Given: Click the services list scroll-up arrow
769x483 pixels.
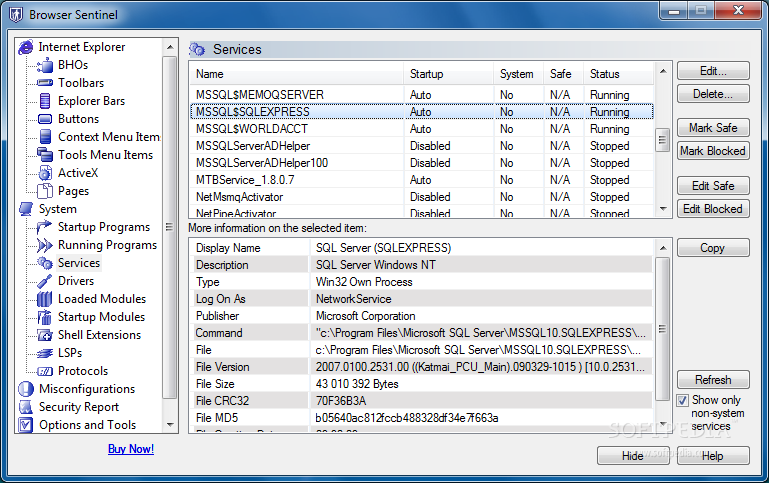Looking at the screenshot, I should (663, 72).
